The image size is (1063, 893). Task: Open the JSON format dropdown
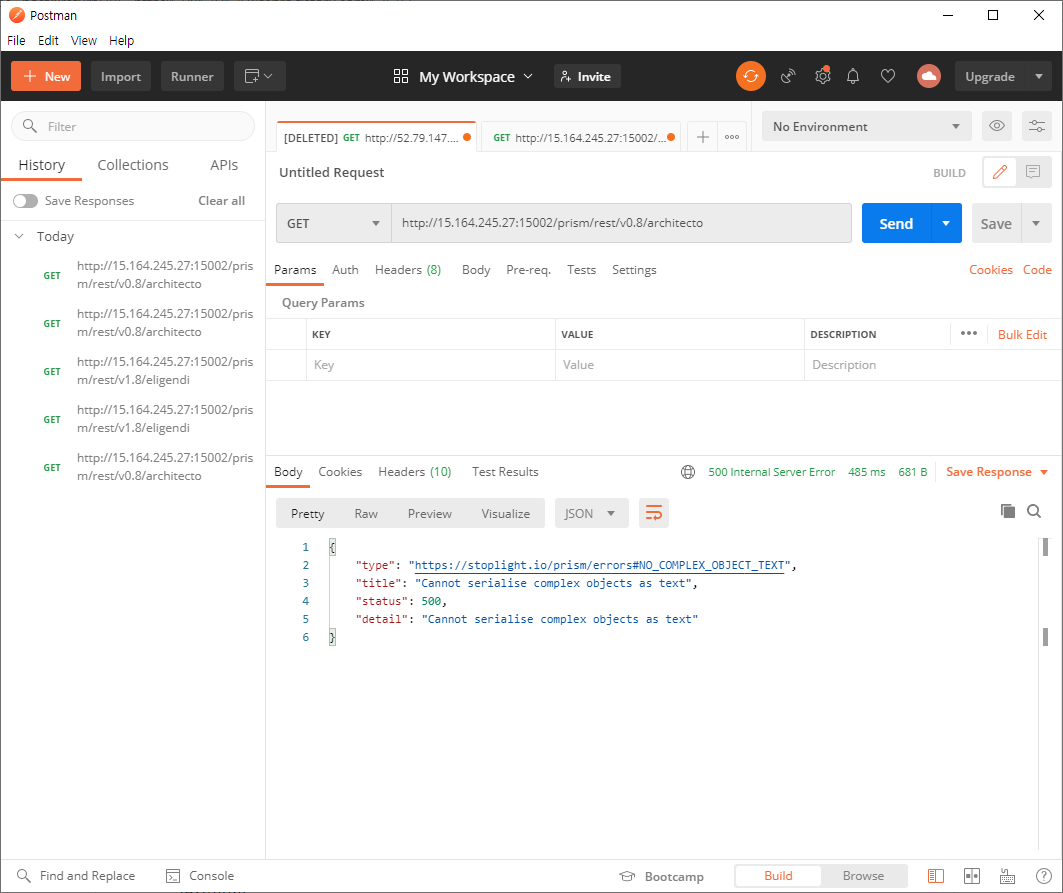591,513
